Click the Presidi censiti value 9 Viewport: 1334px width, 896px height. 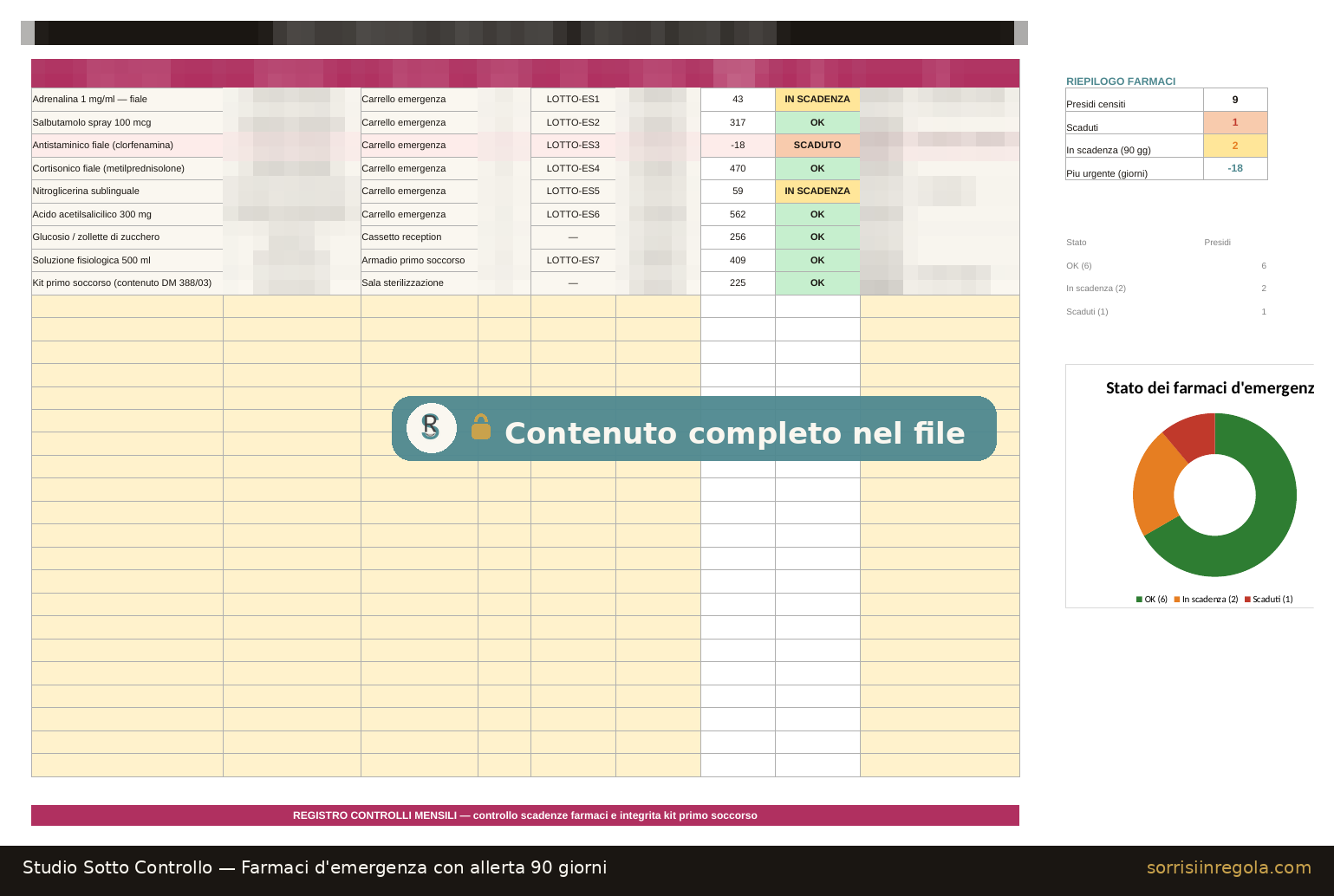tap(1235, 100)
